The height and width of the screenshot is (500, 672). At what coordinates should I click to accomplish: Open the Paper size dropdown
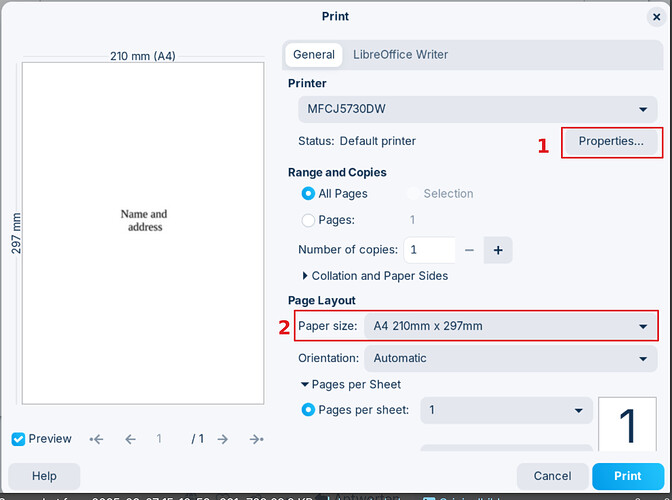(510, 326)
